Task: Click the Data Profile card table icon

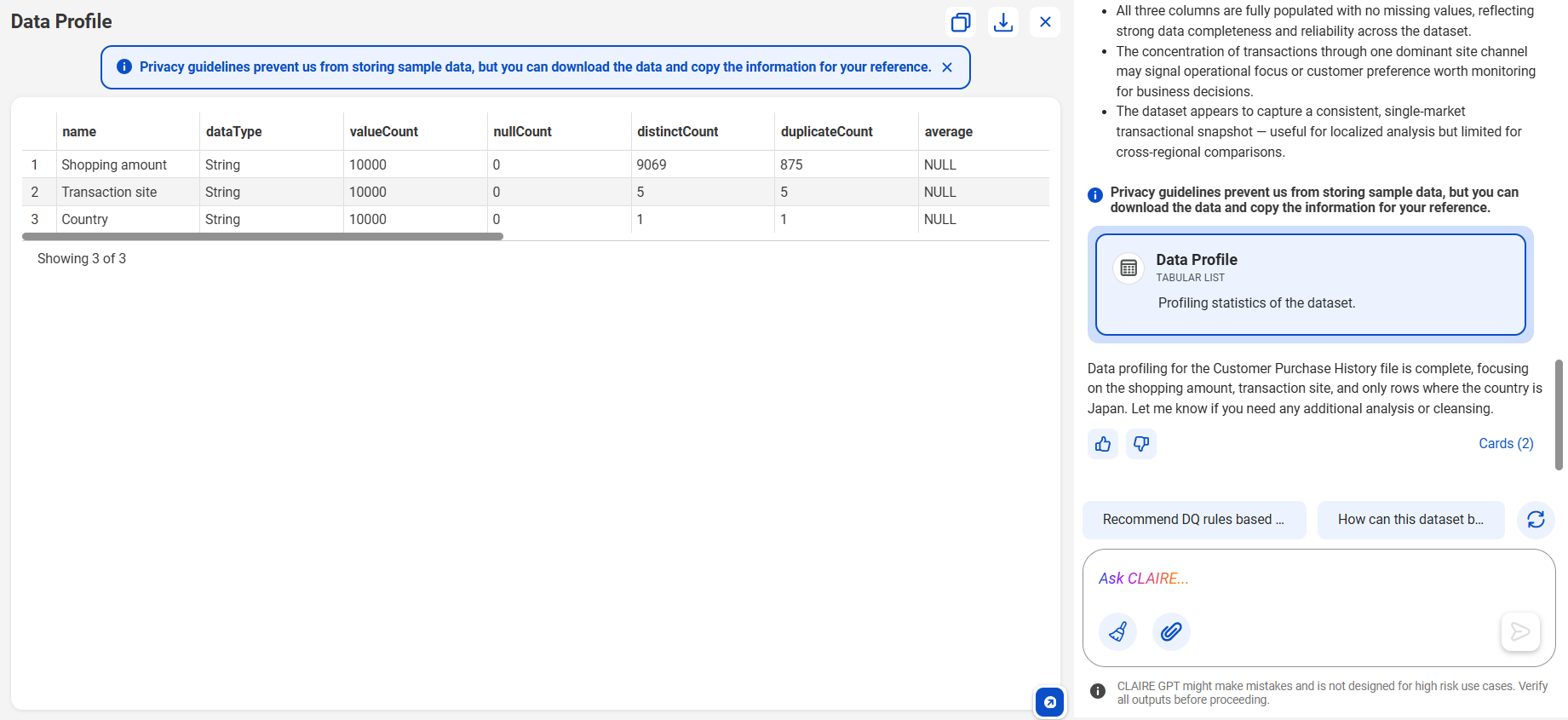Action: (x=1129, y=268)
